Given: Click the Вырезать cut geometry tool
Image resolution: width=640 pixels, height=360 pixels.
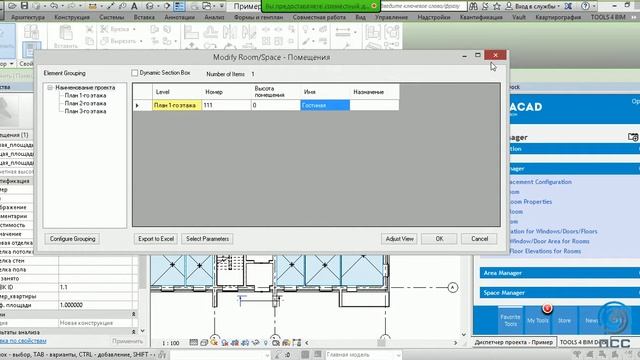Looking at the screenshot, I should pyautogui.click(x=118, y=41).
